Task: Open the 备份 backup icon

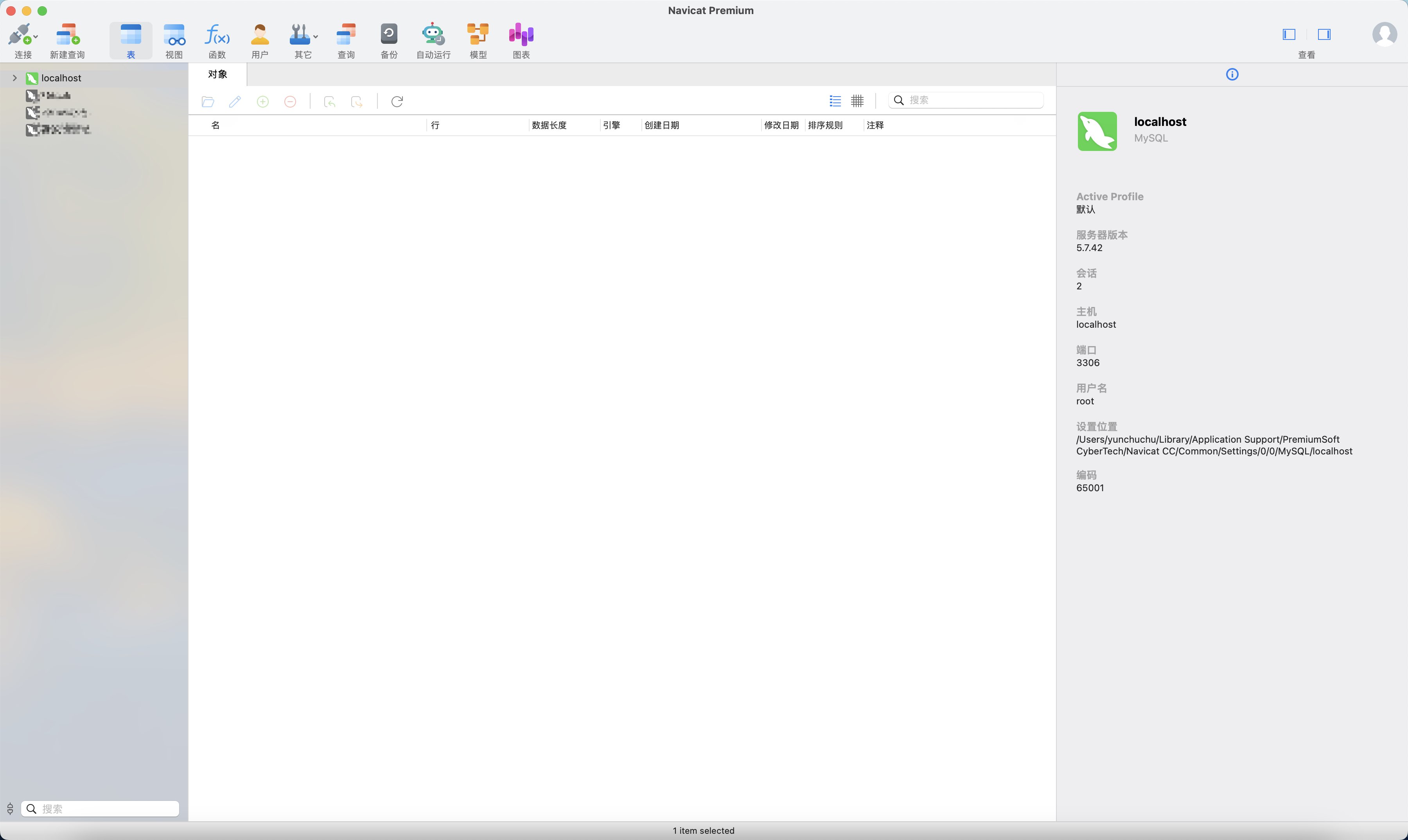Action: [389, 34]
